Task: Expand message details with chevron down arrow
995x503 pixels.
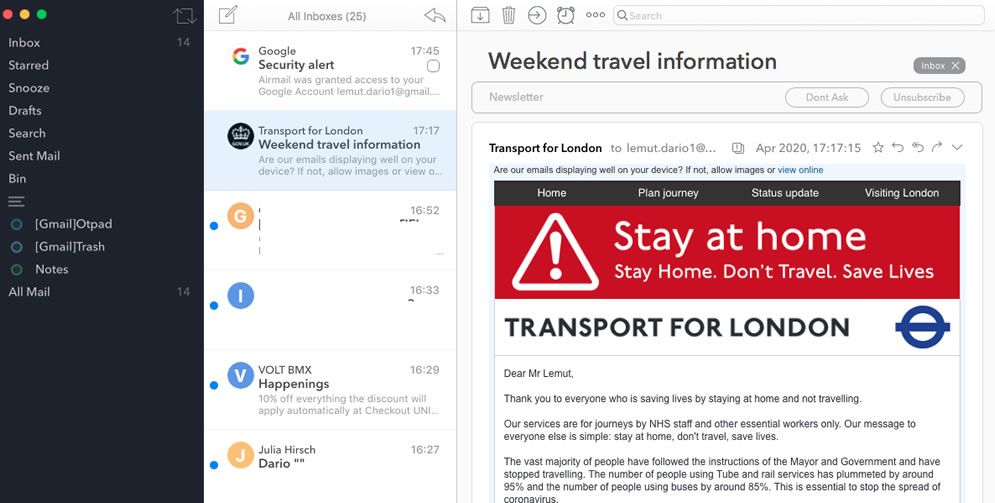Action: pos(957,148)
